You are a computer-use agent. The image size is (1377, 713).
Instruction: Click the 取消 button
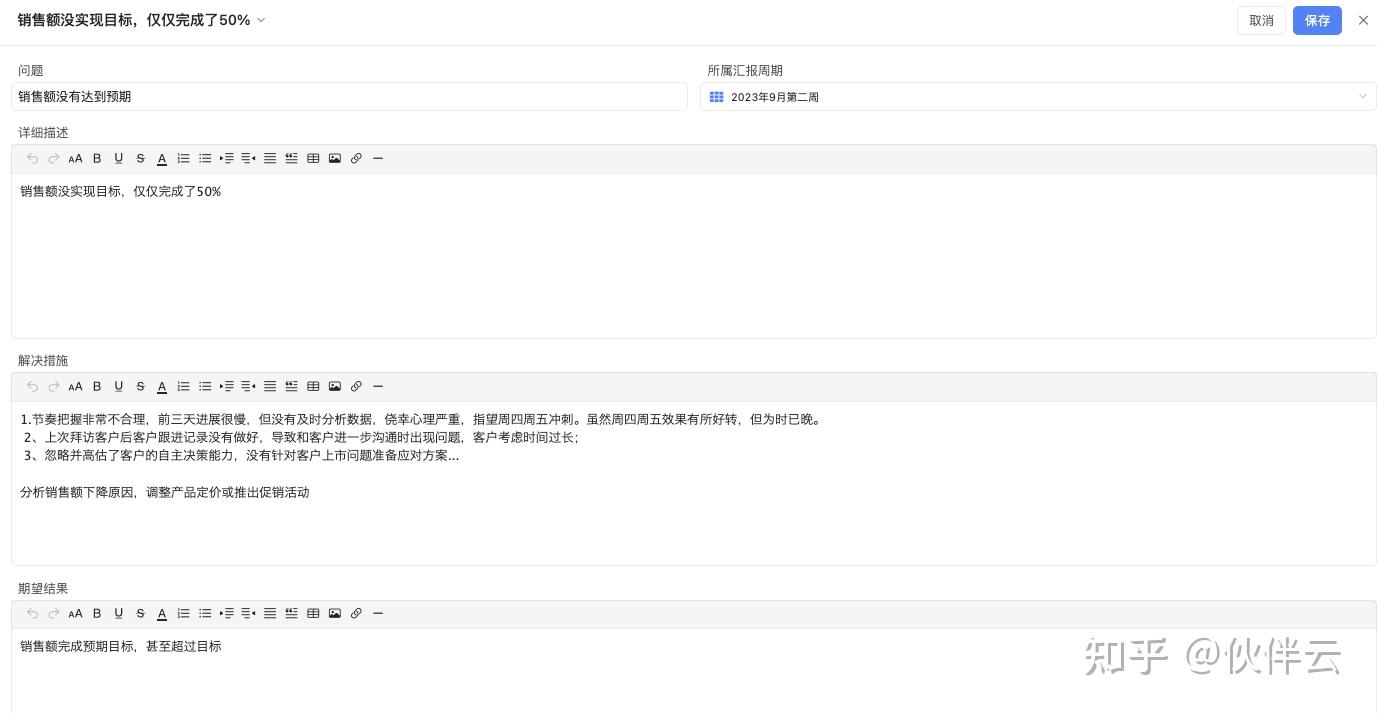[x=1261, y=20]
